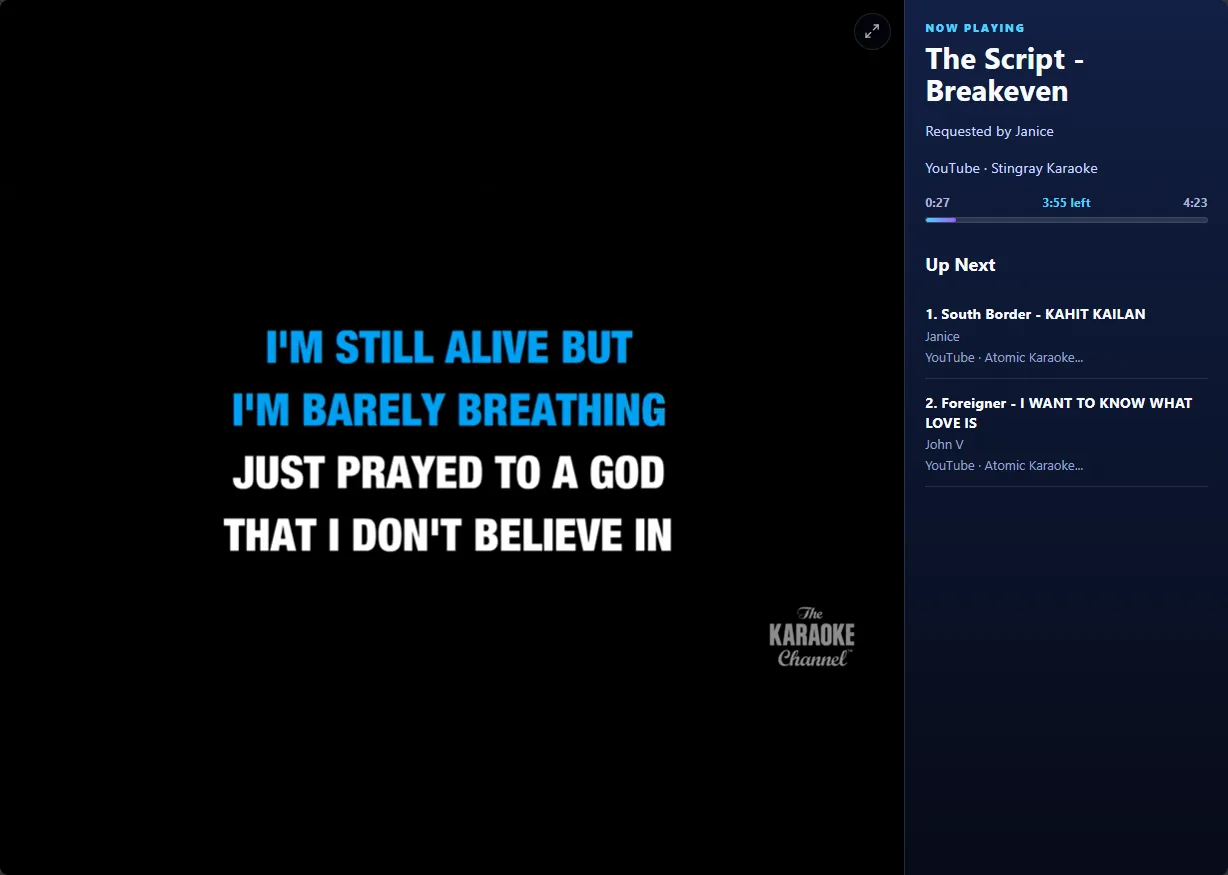Viewport: 1228px width, 875px height.
Task: Click the fullscreen expand icon on the video
Action: click(872, 31)
